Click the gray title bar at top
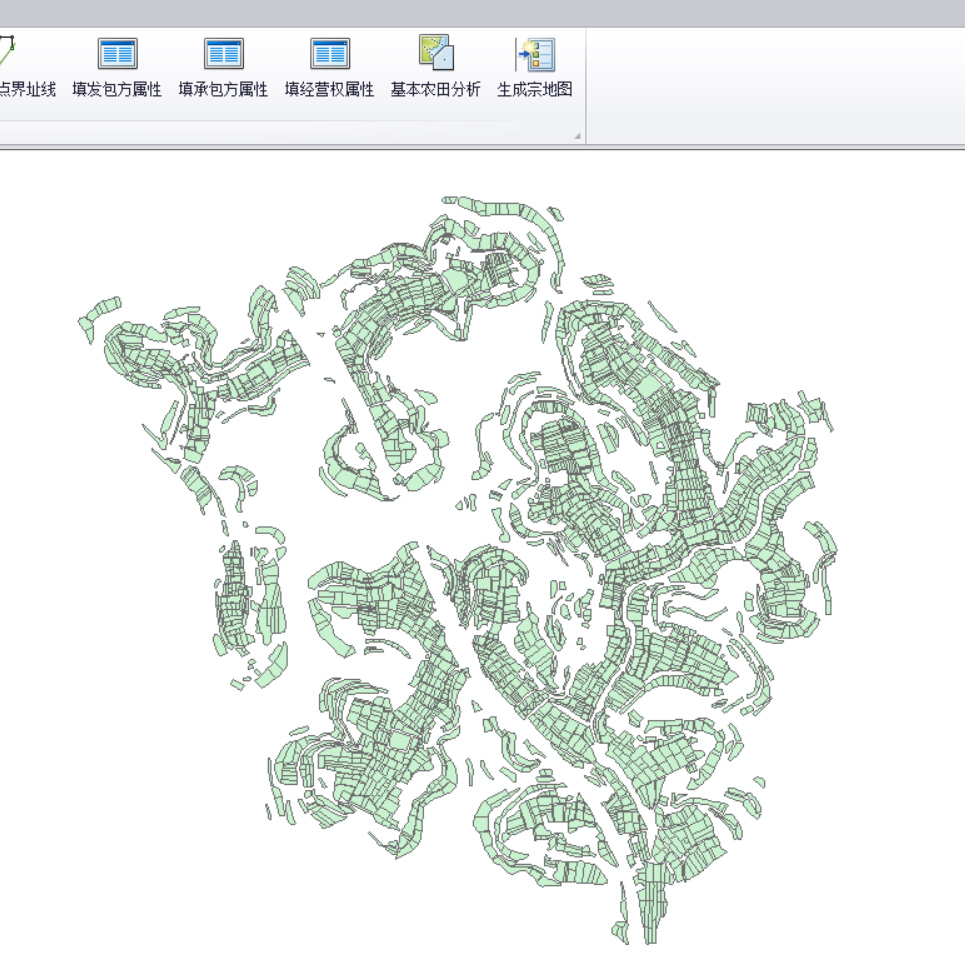This screenshot has height=965, width=965. click(x=480, y=13)
